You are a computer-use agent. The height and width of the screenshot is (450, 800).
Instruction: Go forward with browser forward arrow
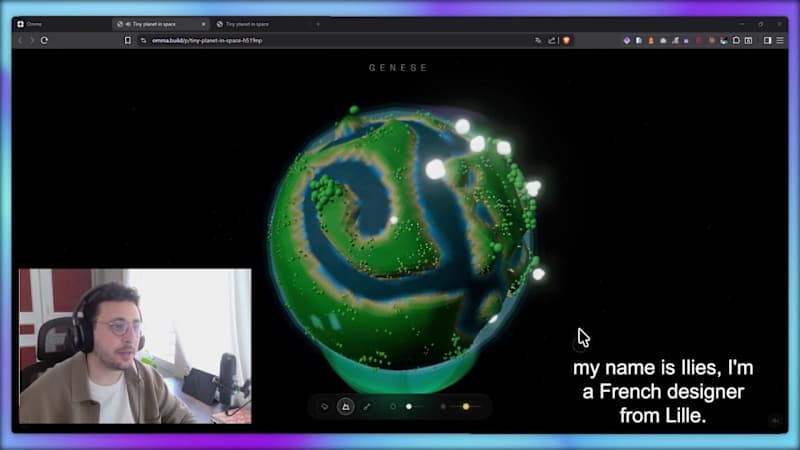pos(32,40)
